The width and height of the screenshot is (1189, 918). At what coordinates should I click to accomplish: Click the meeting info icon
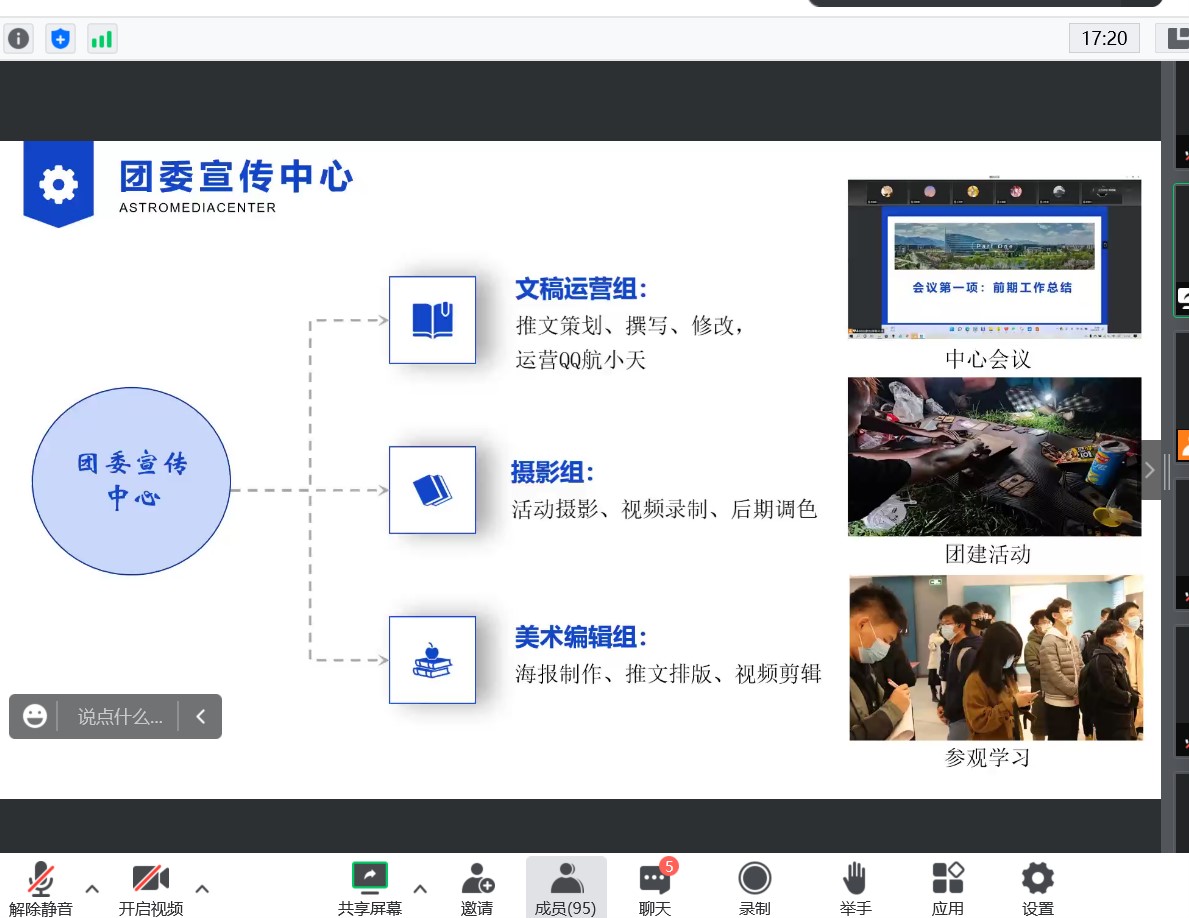pyautogui.click(x=19, y=39)
